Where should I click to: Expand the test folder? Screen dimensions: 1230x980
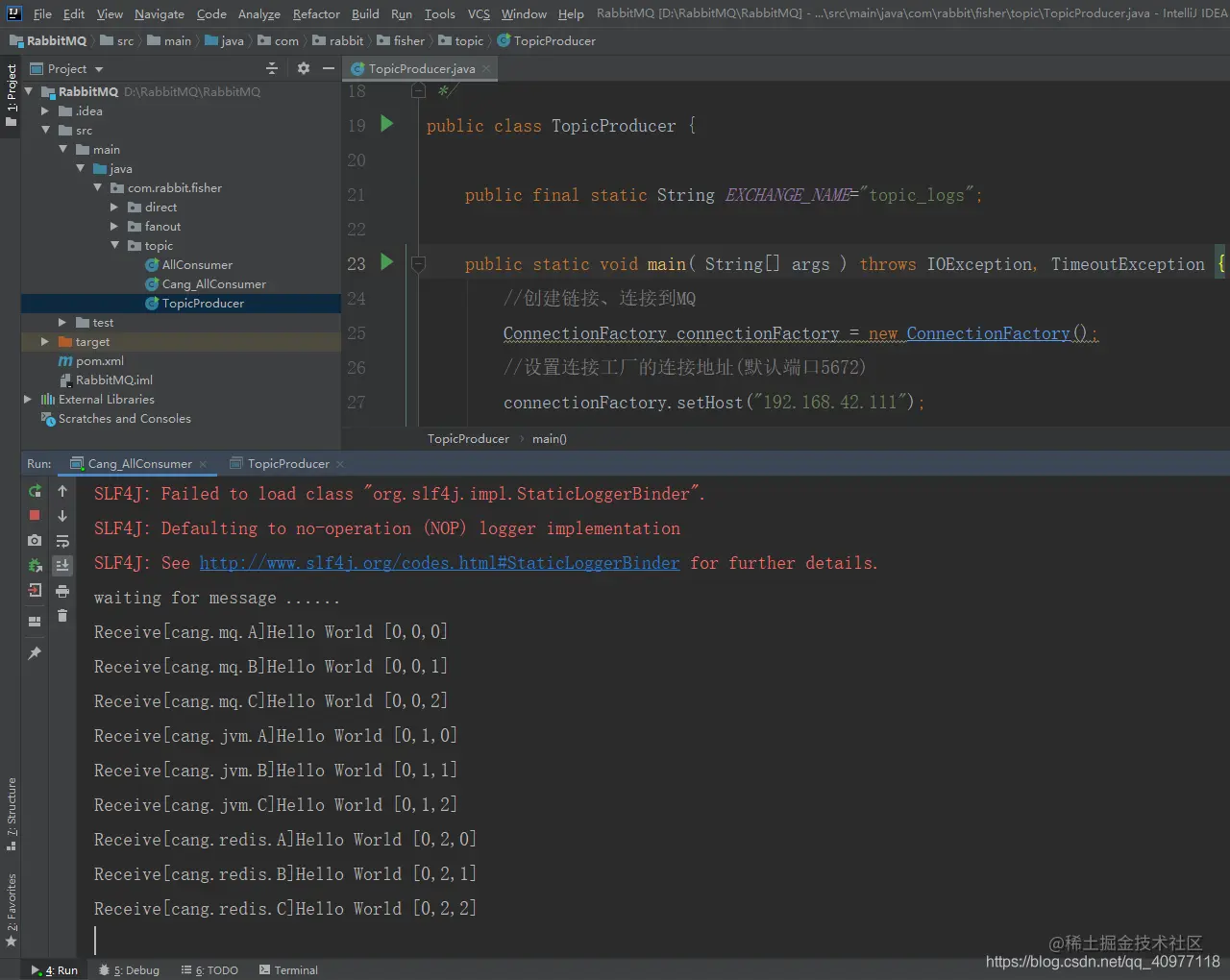62,323
